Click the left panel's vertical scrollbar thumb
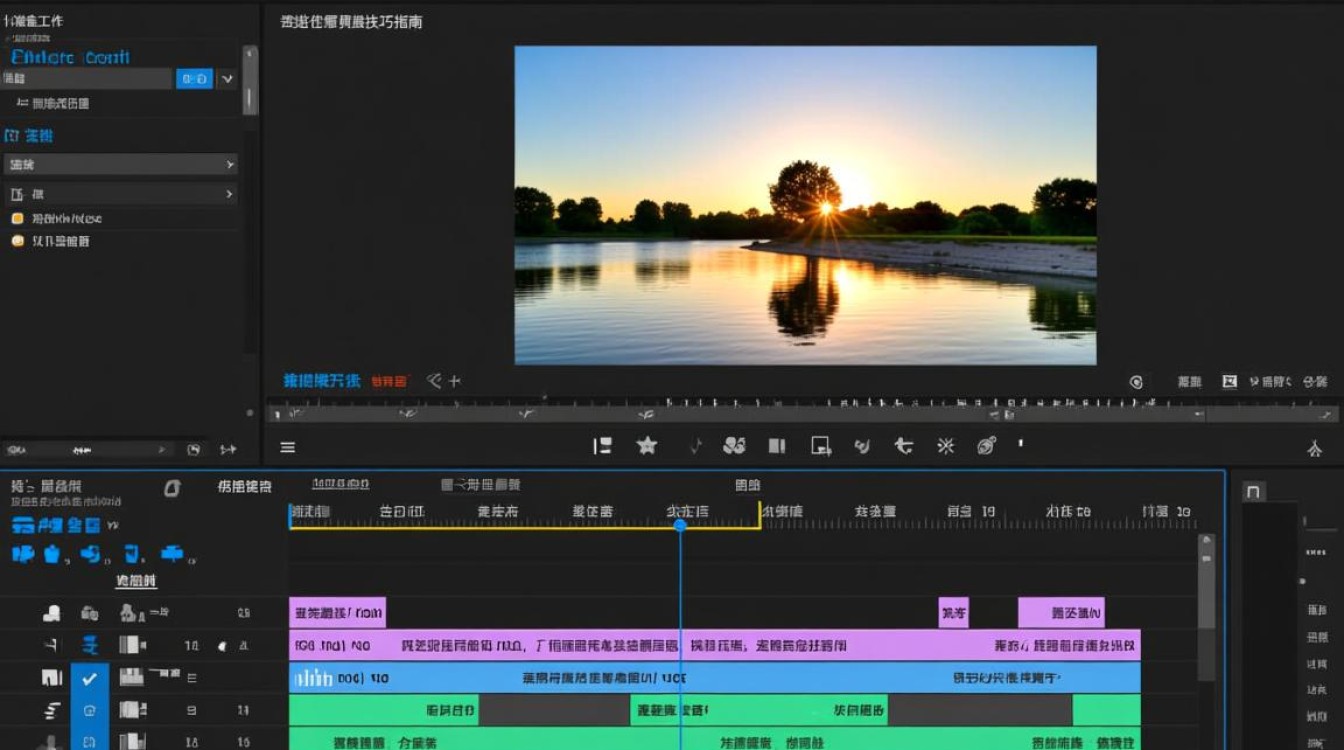 click(250, 80)
